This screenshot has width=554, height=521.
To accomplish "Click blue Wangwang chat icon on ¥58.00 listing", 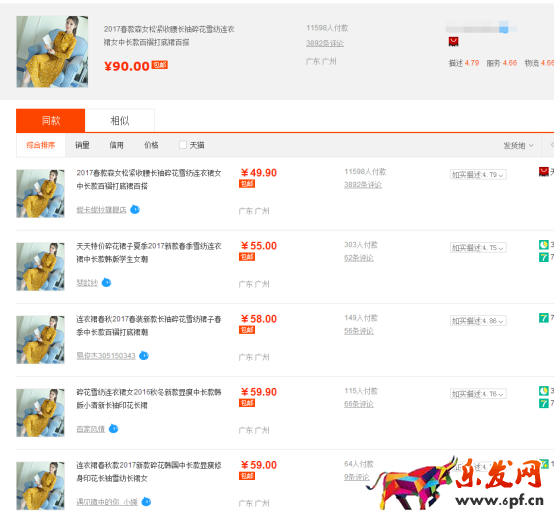I will pyautogui.click(x=144, y=355).
